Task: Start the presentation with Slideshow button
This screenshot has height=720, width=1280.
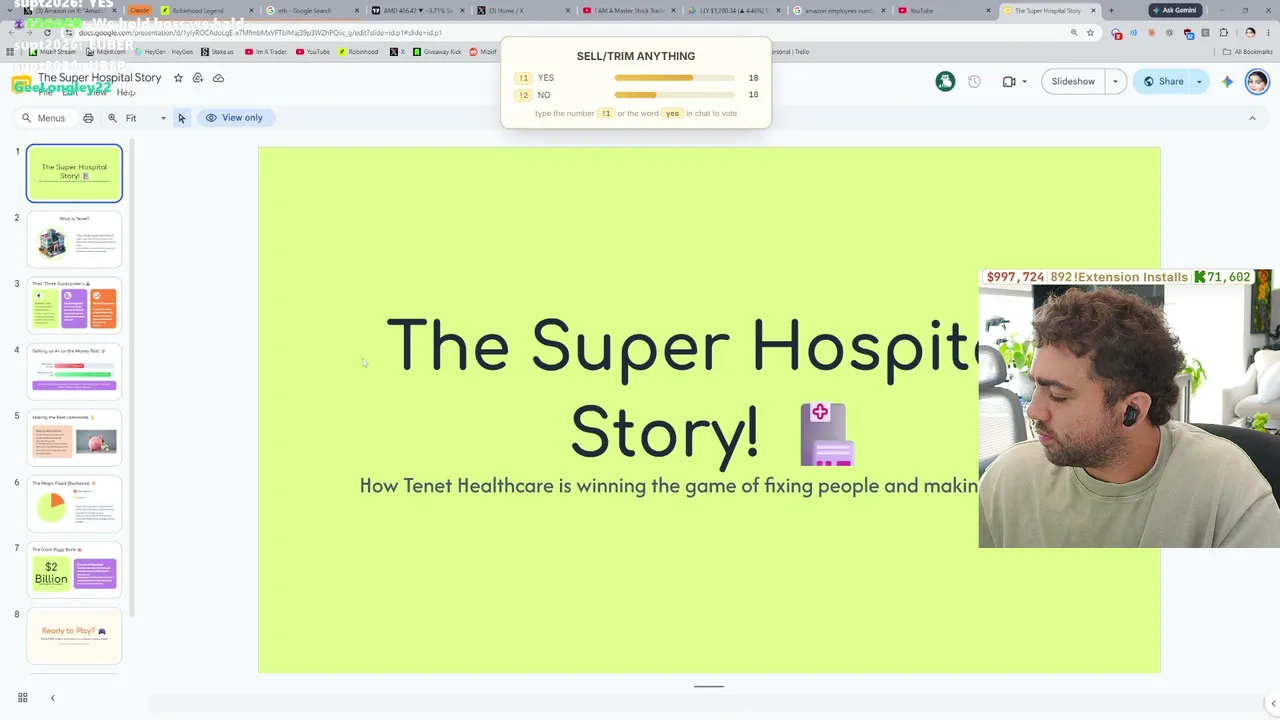Action: (1073, 81)
